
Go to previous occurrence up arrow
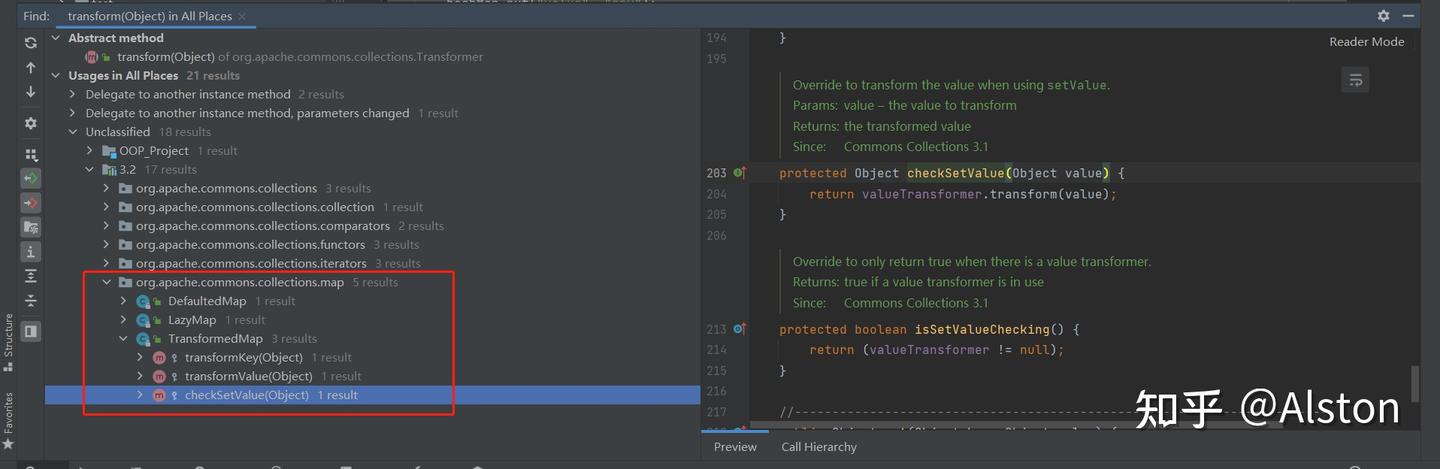click(31, 68)
